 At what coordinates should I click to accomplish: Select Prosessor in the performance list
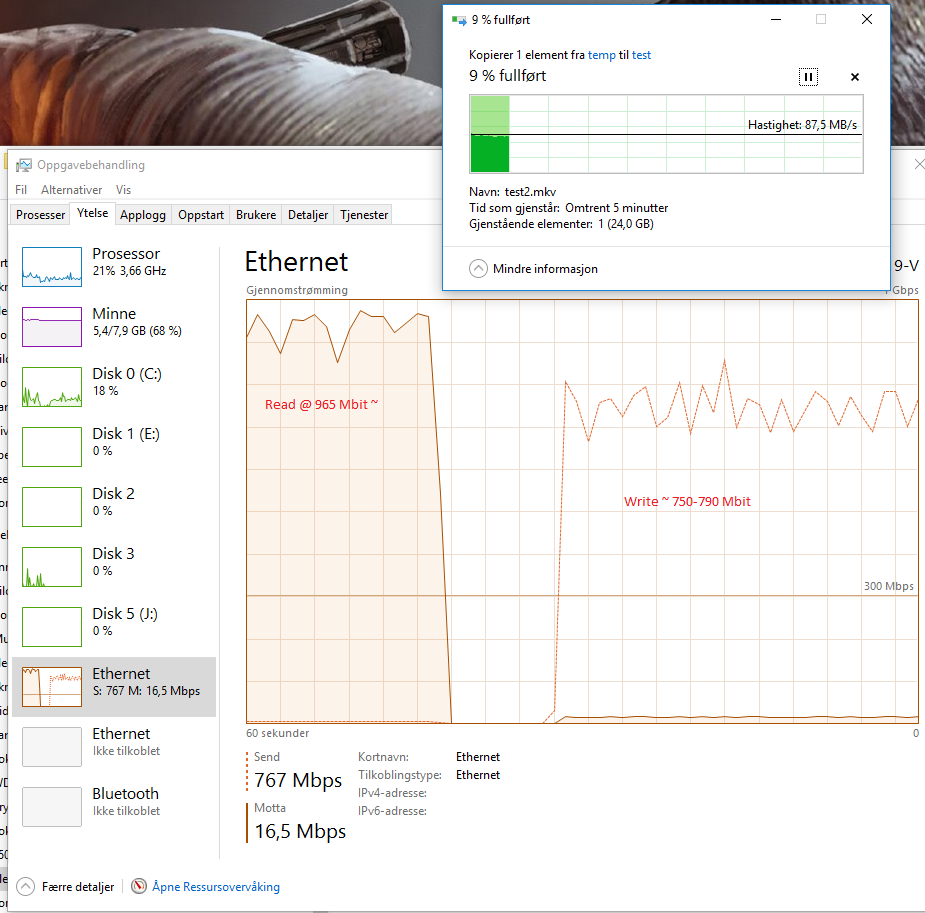tap(114, 267)
